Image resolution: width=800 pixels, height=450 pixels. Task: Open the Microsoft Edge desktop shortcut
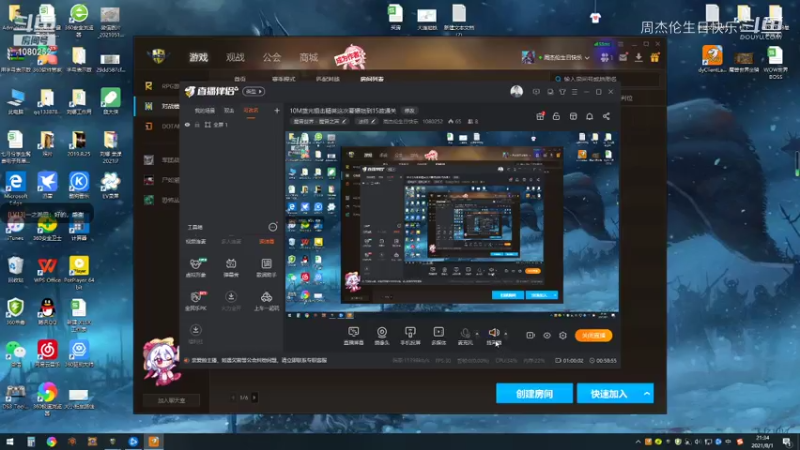pos(16,186)
